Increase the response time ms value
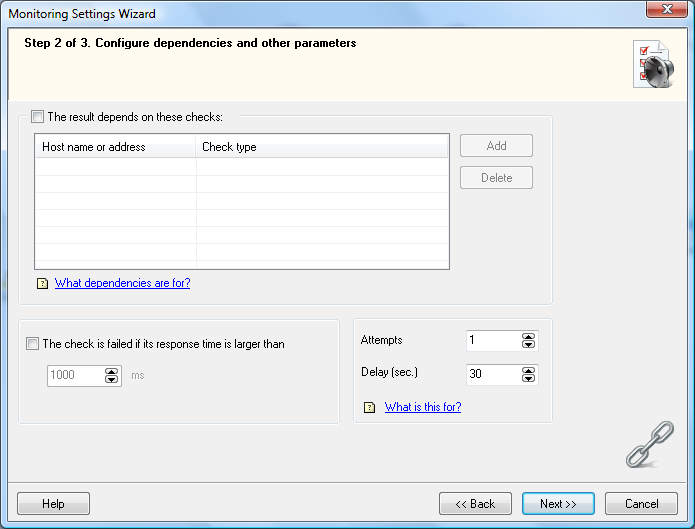Viewport: 695px width, 529px height. (x=111, y=372)
